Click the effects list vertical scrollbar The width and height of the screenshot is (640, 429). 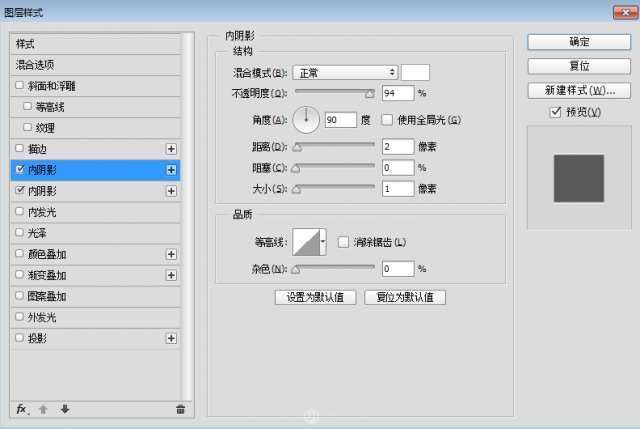click(x=188, y=216)
